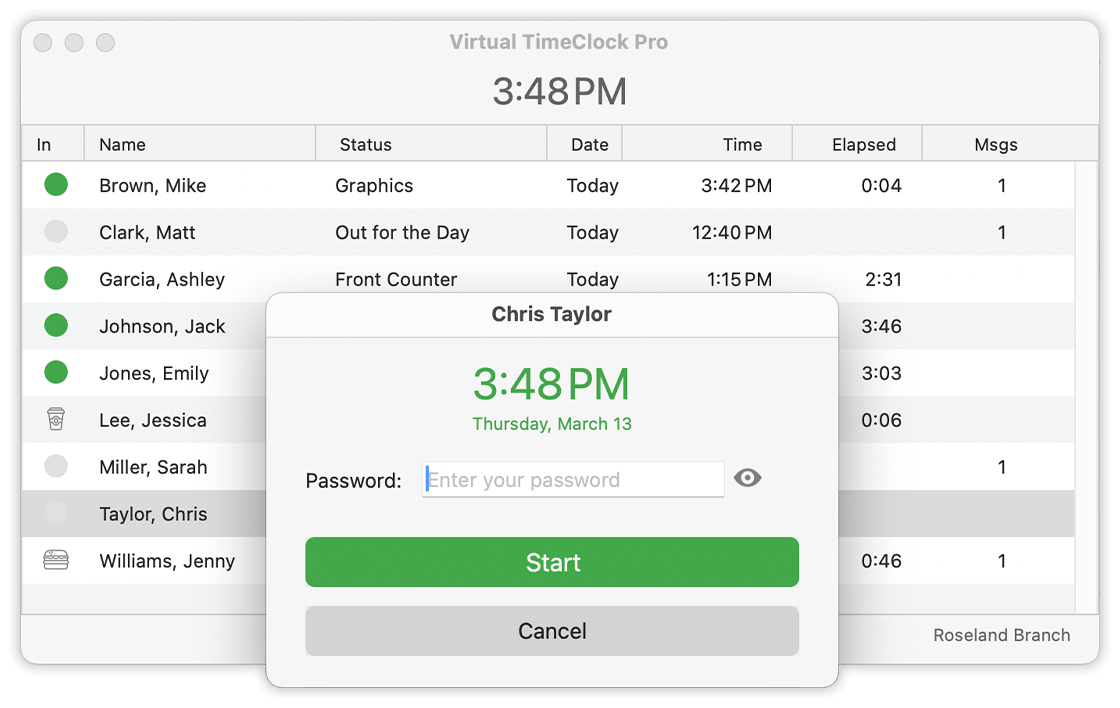Click the Roseland Branch label
Viewport: 1120px width, 708px height.
tap(1001, 634)
